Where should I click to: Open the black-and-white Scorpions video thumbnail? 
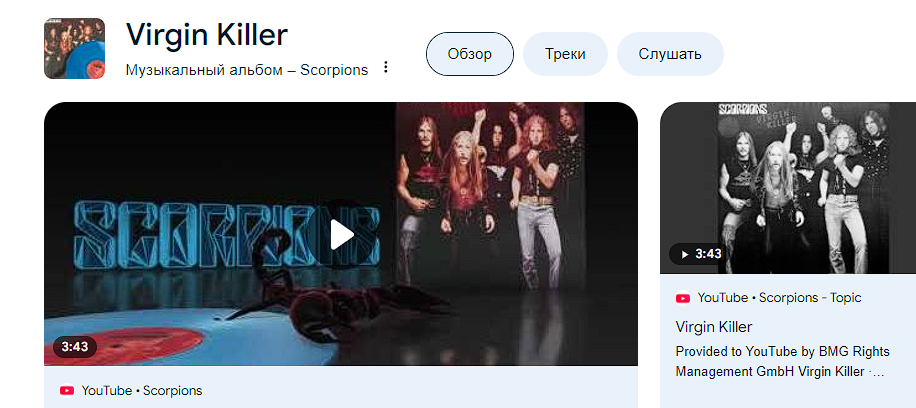pos(788,188)
